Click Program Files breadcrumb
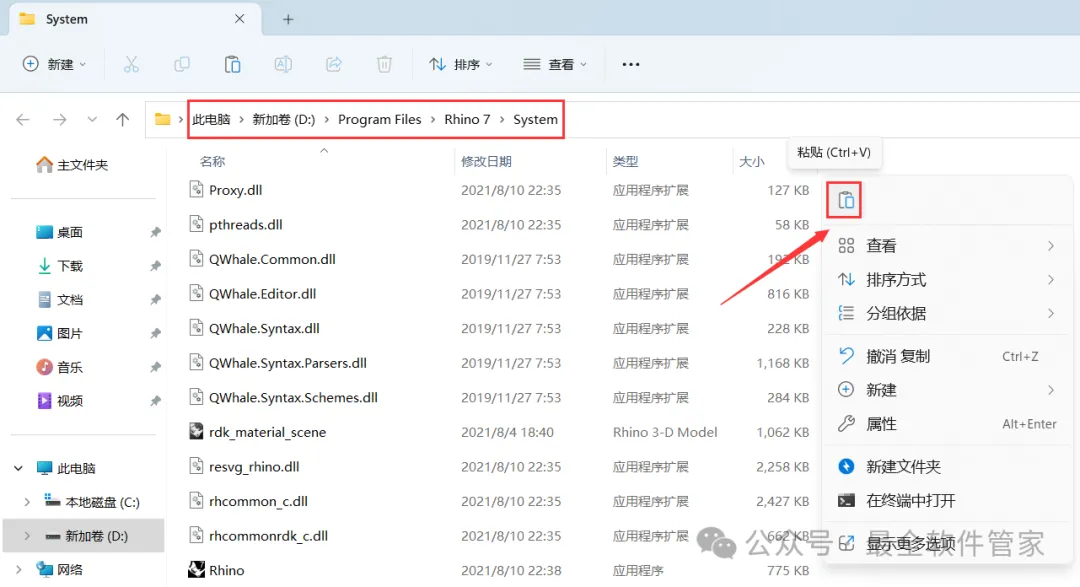Image resolution: width=1080 pixels, height=587 pixels. (x=380, y=119)
